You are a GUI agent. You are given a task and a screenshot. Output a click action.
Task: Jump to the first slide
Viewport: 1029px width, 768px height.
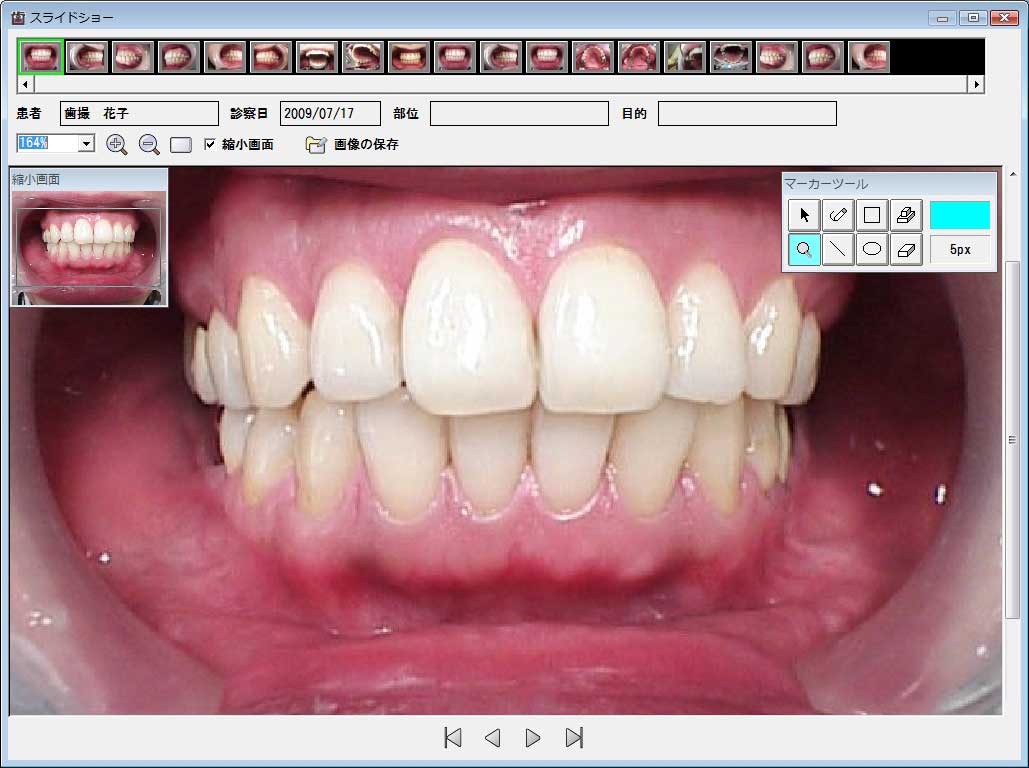453,738
